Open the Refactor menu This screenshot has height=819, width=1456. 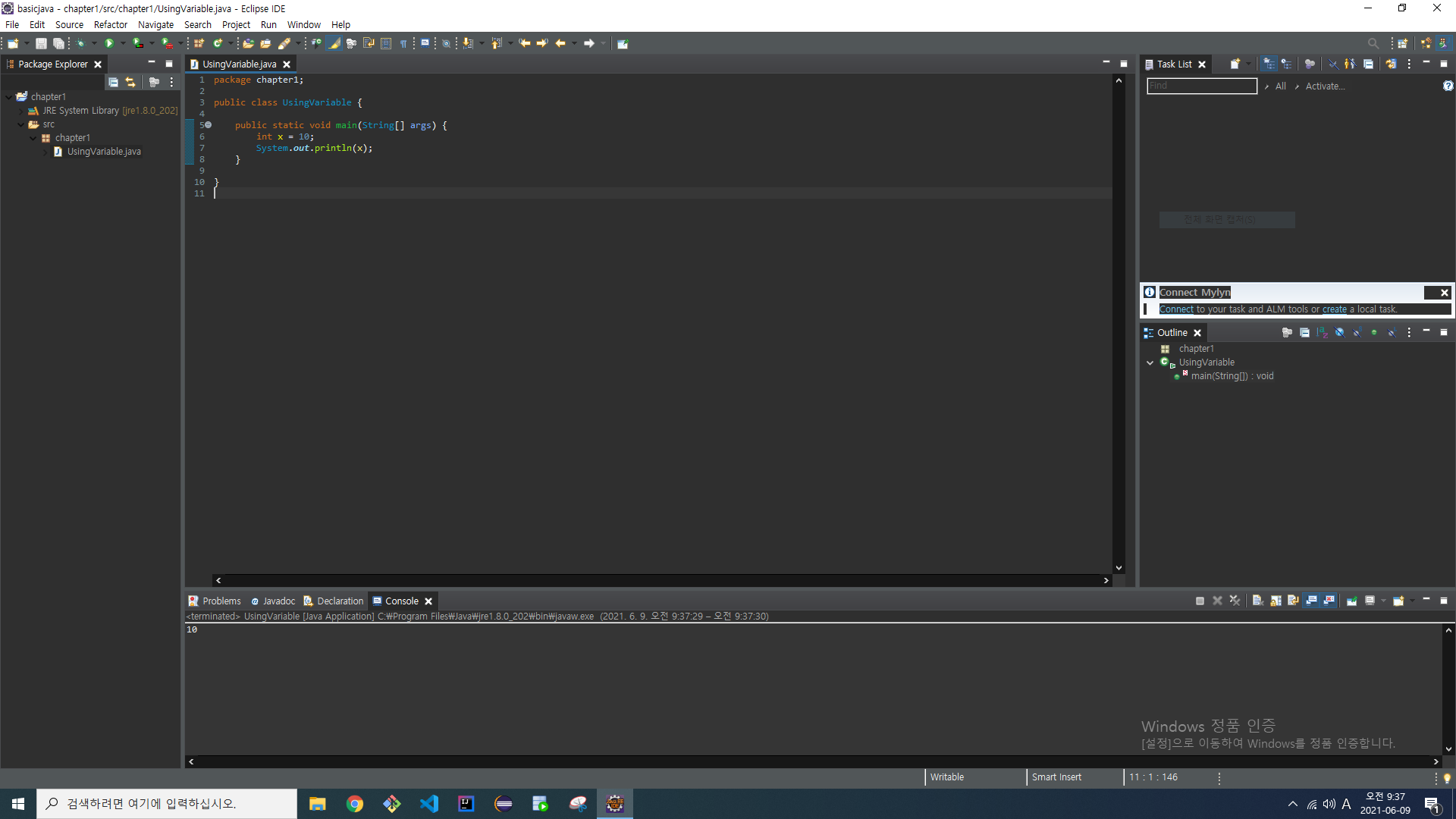(110, 24)
